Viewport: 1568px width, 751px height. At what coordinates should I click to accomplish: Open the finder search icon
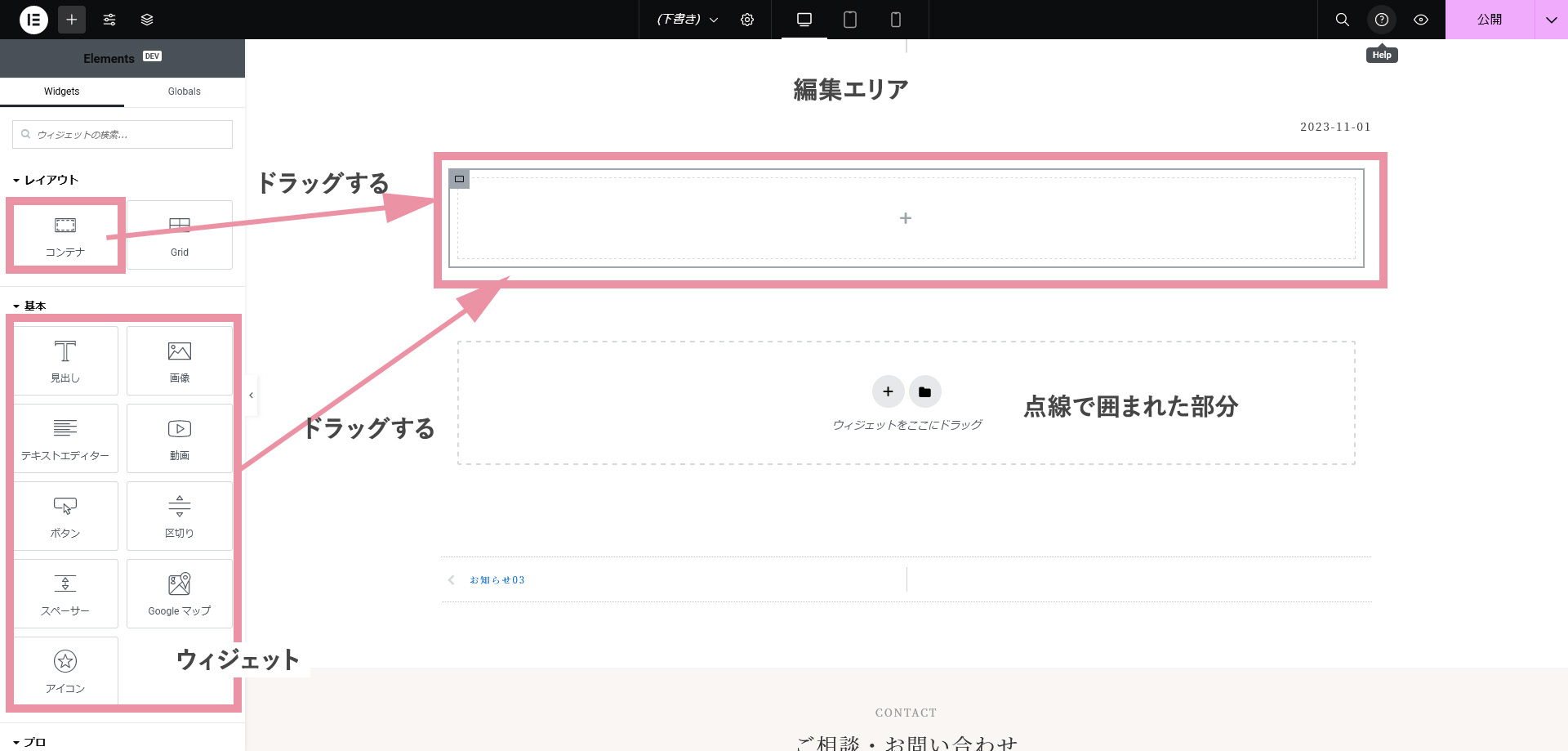pyautogui.click(x=1343, y=20)
